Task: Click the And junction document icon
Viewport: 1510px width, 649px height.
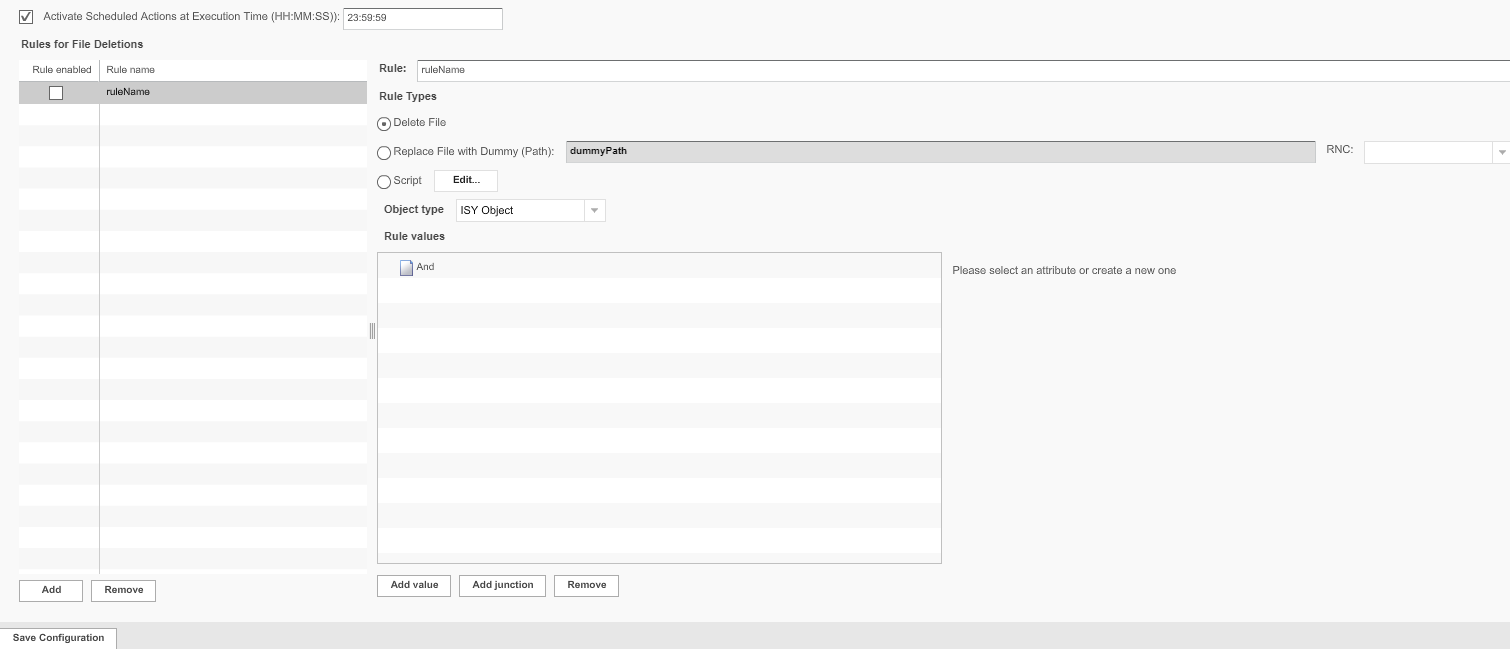Action: coord(406,267)
